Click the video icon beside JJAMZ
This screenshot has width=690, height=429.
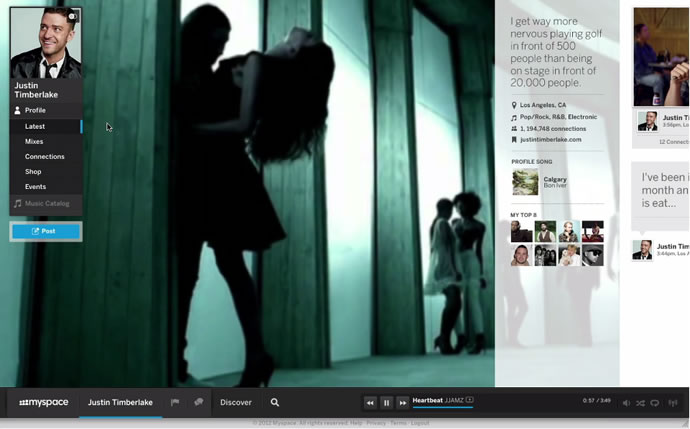[x=470, y=400]
